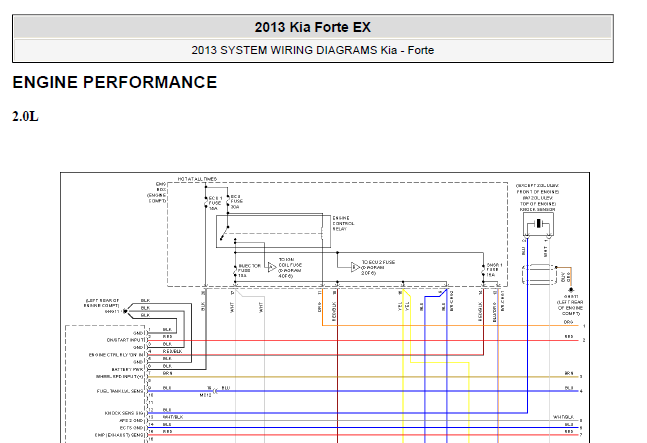
Task: Click the knock sensor symbol box
Action: tap(538, 224)
